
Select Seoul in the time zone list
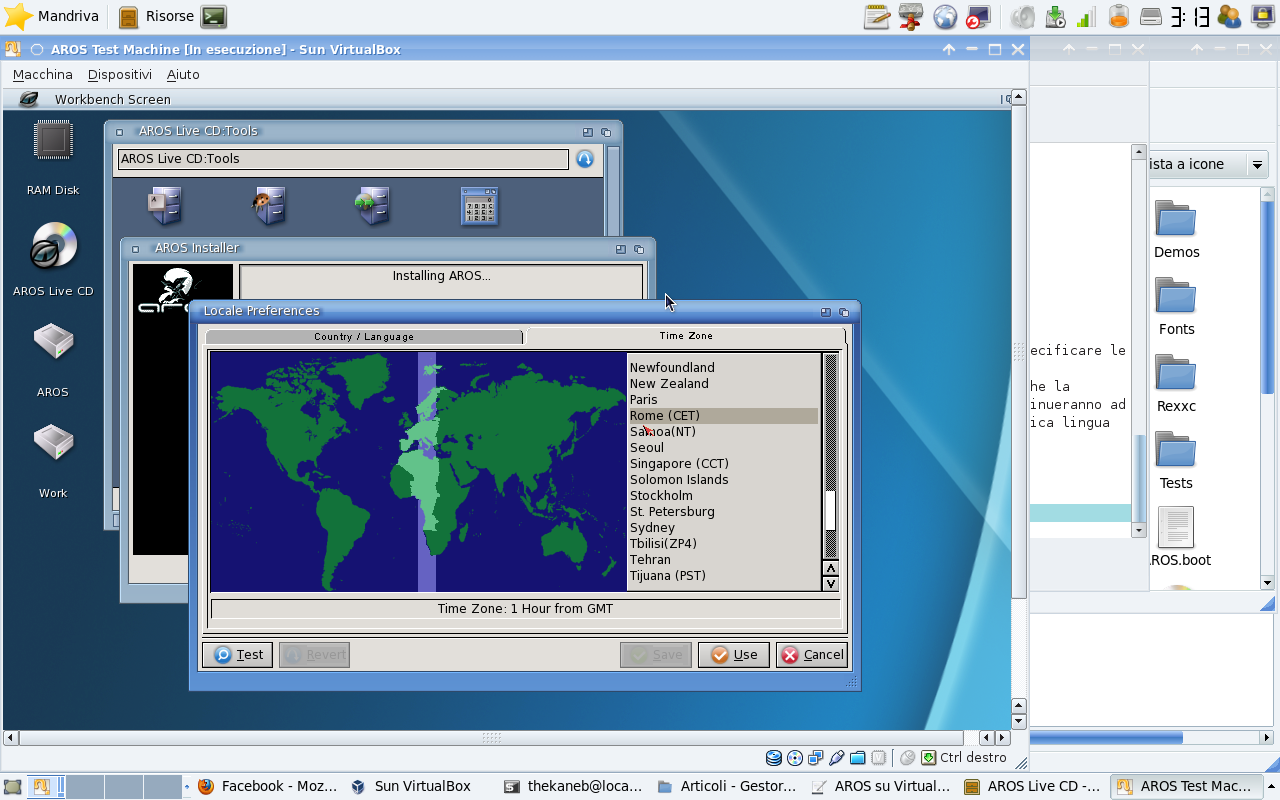(x=723, y=448)
